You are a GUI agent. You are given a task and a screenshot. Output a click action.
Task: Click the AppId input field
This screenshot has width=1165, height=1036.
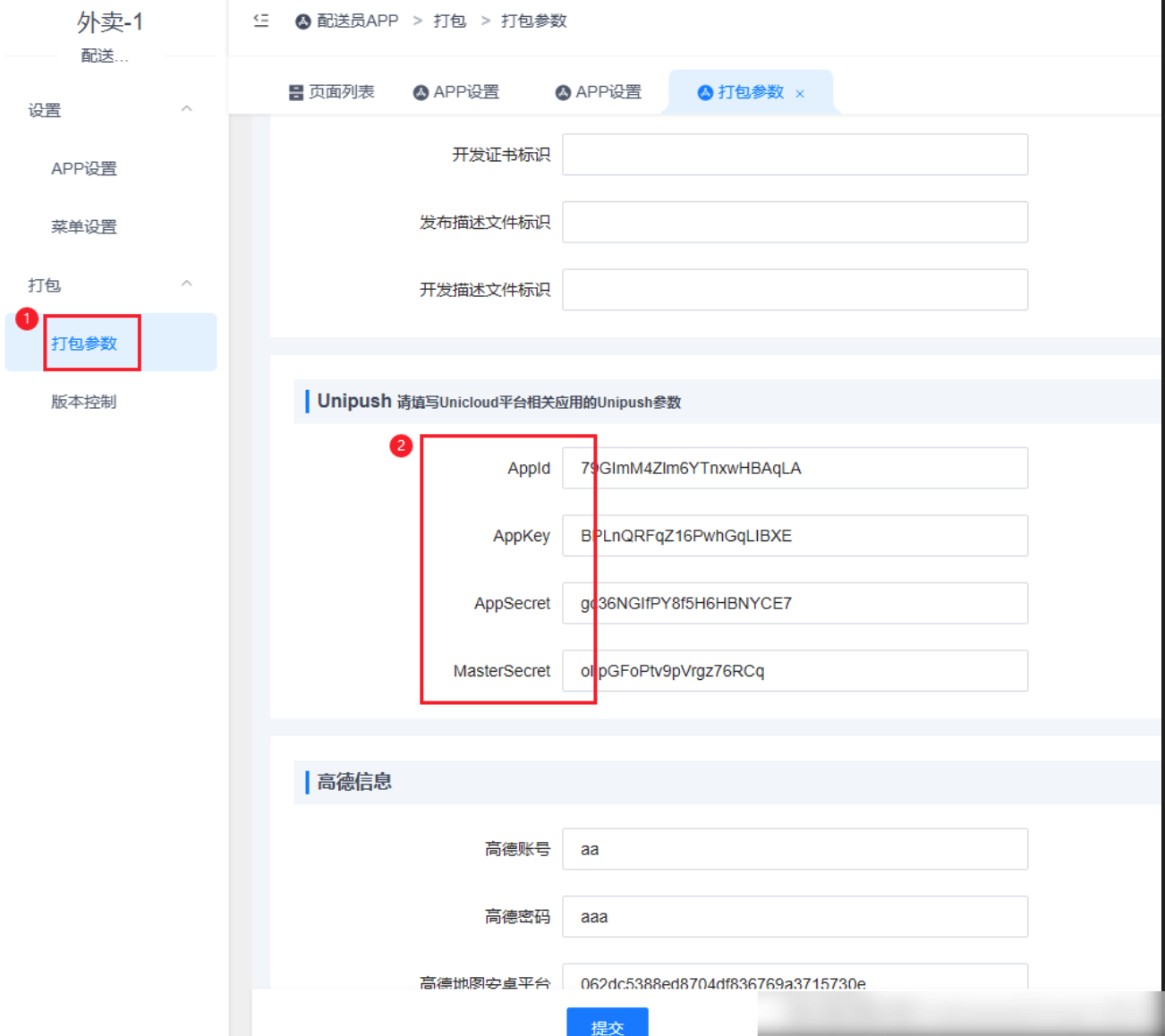(795, 468)
